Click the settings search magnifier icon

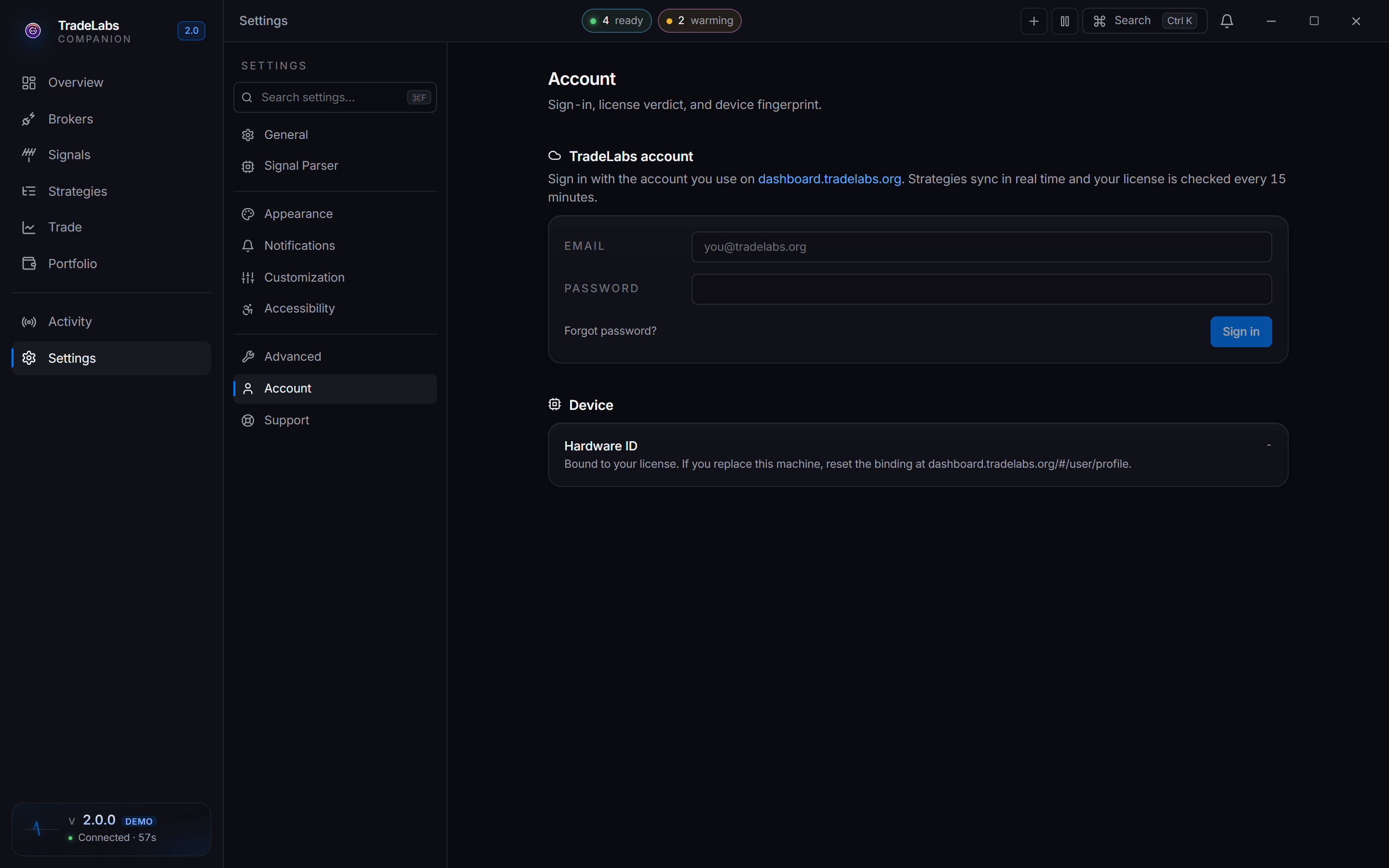247,97
